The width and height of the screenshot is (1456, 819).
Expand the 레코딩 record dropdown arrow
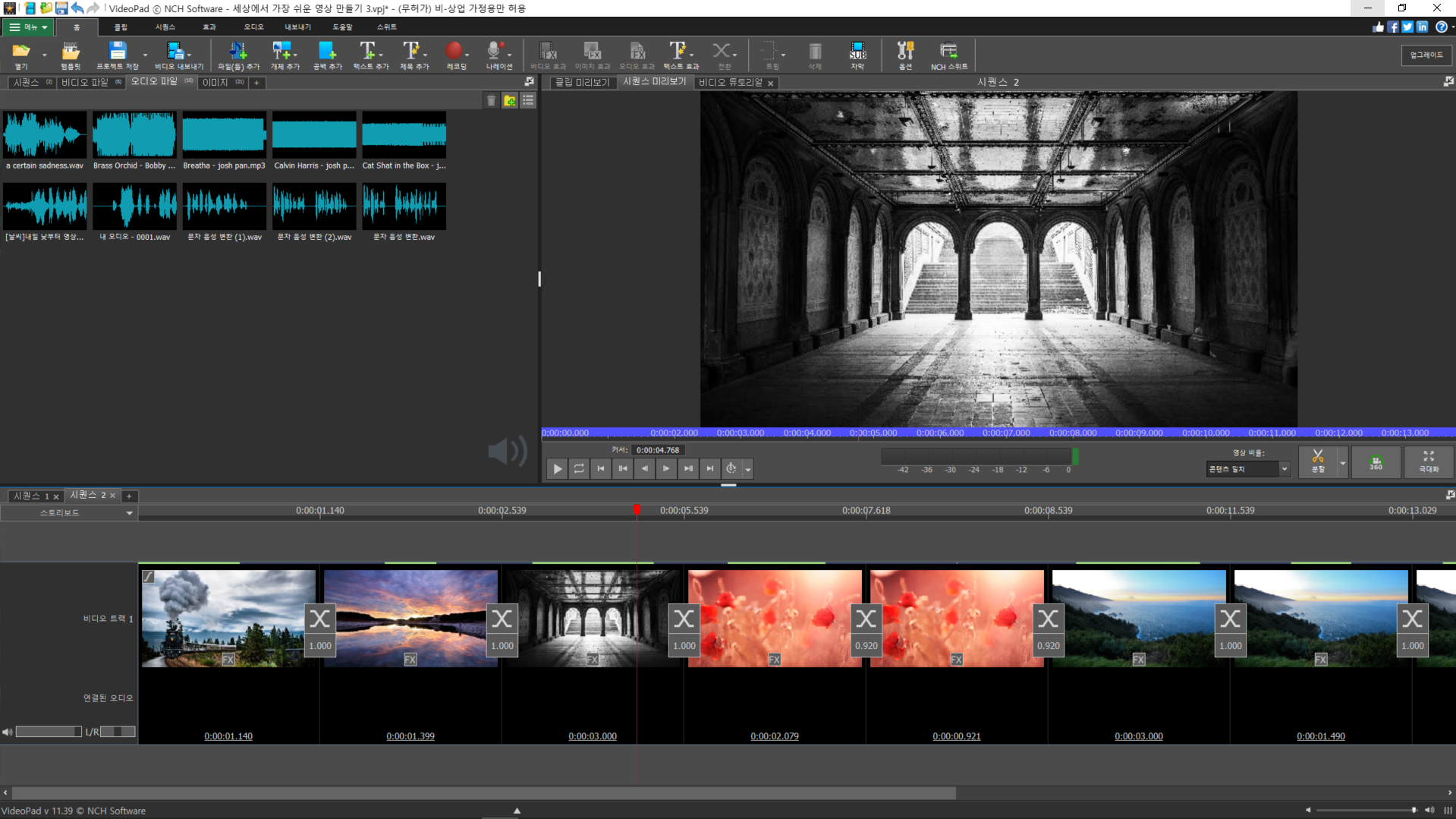[x=467, y=55]
